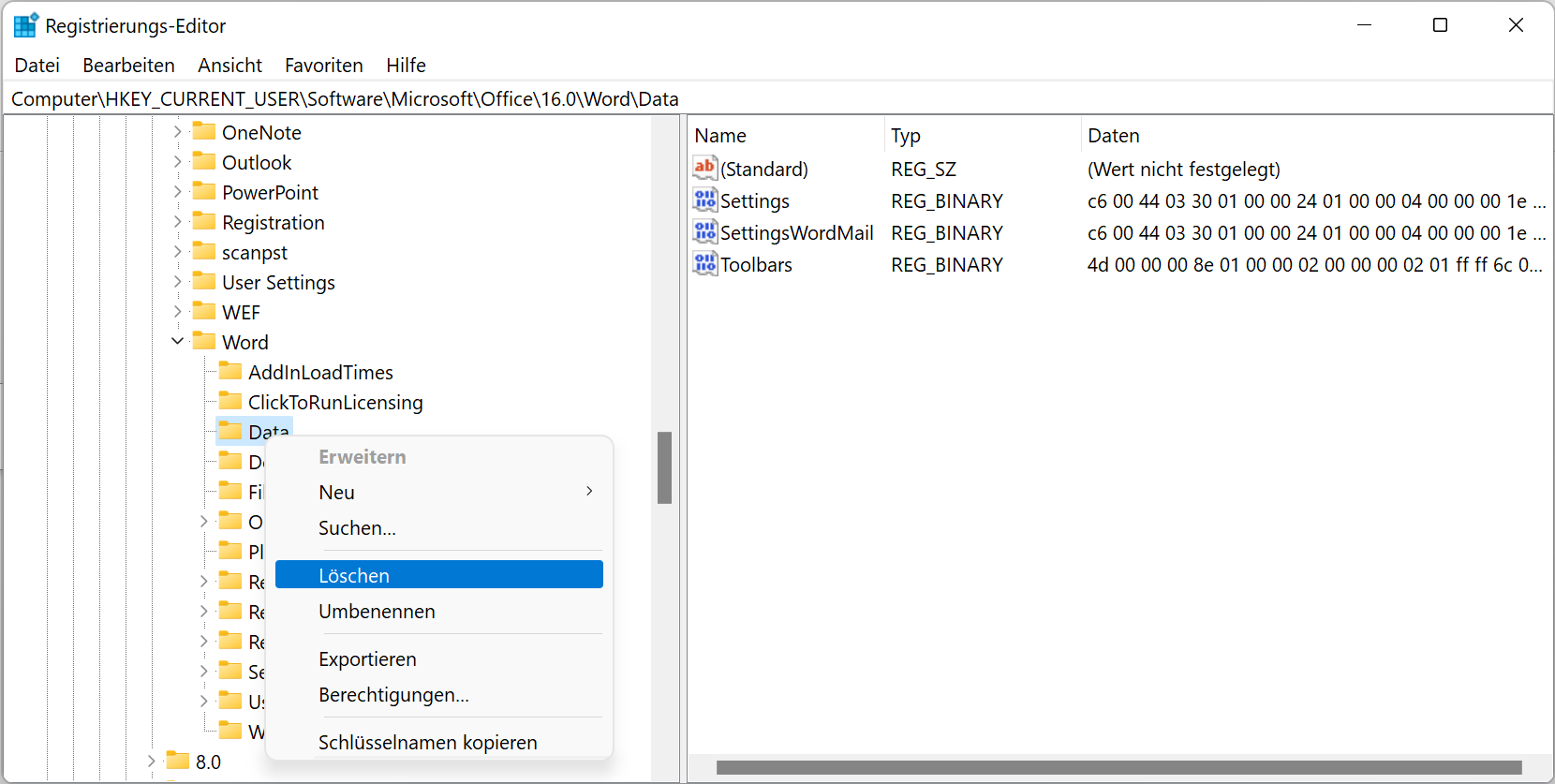Viewport: 1555px width, 784px height.
Task: Select the Outlook folder icon
Action: coord(204,161)
